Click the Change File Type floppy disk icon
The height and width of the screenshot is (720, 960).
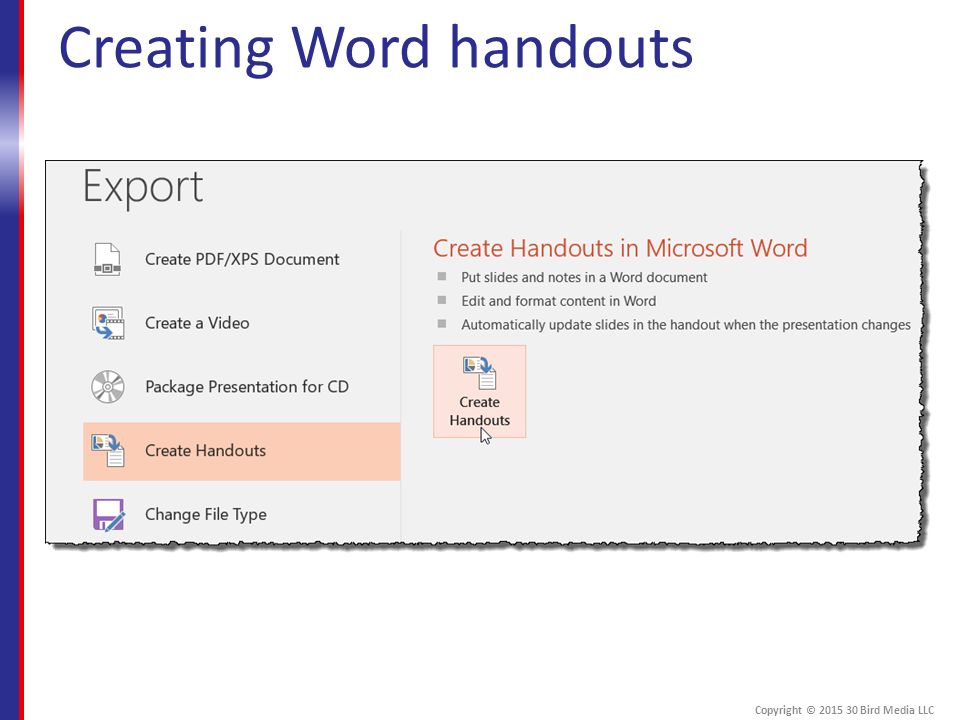[108, 514]
